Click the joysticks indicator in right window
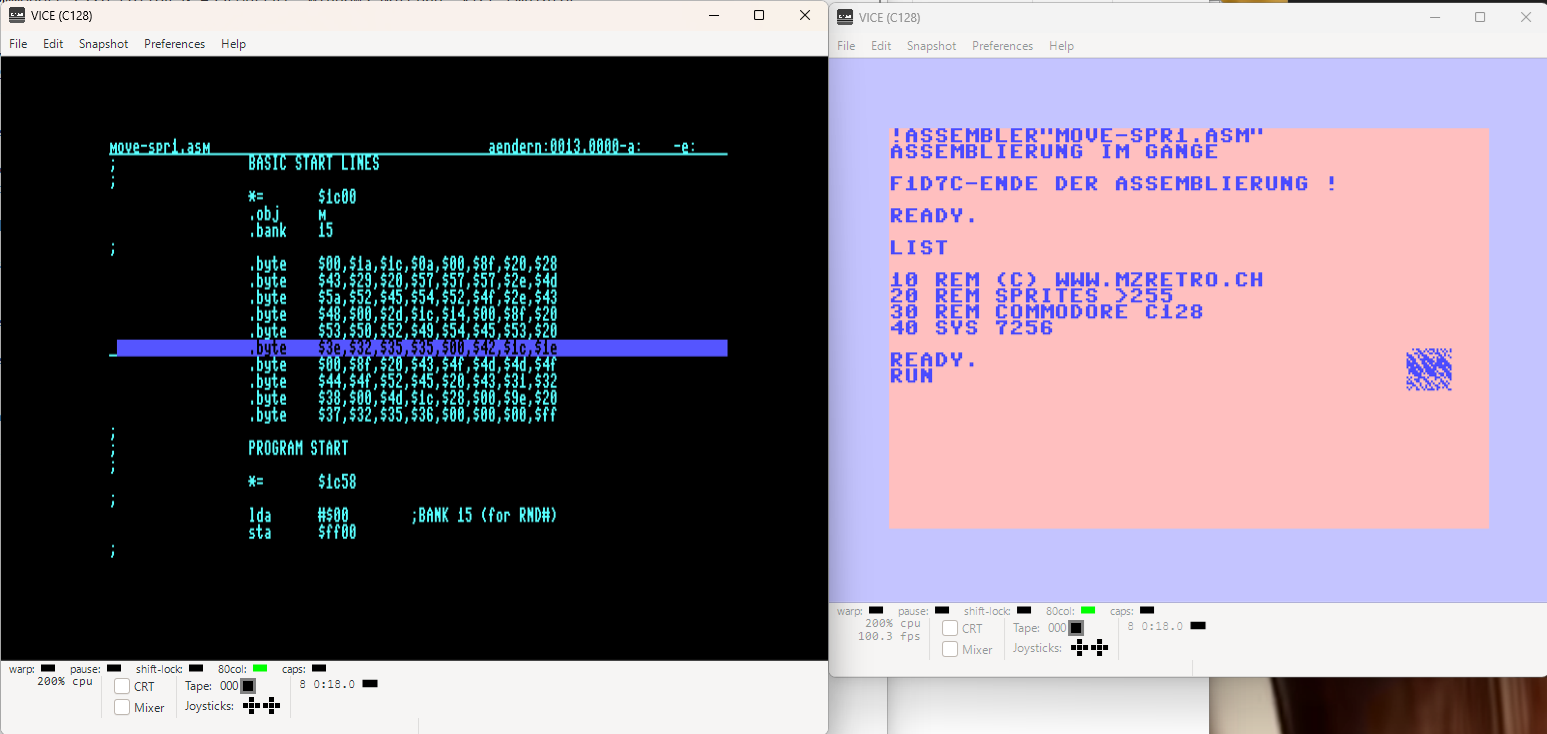This screenshot has height=734, width=1547. coord(1090,647)
